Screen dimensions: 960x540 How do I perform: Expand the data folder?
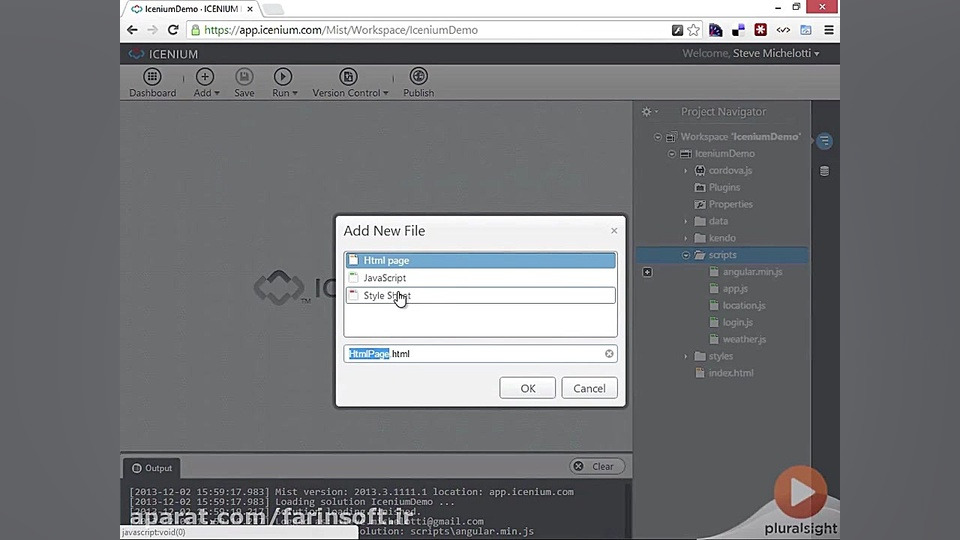click(686, 222)
